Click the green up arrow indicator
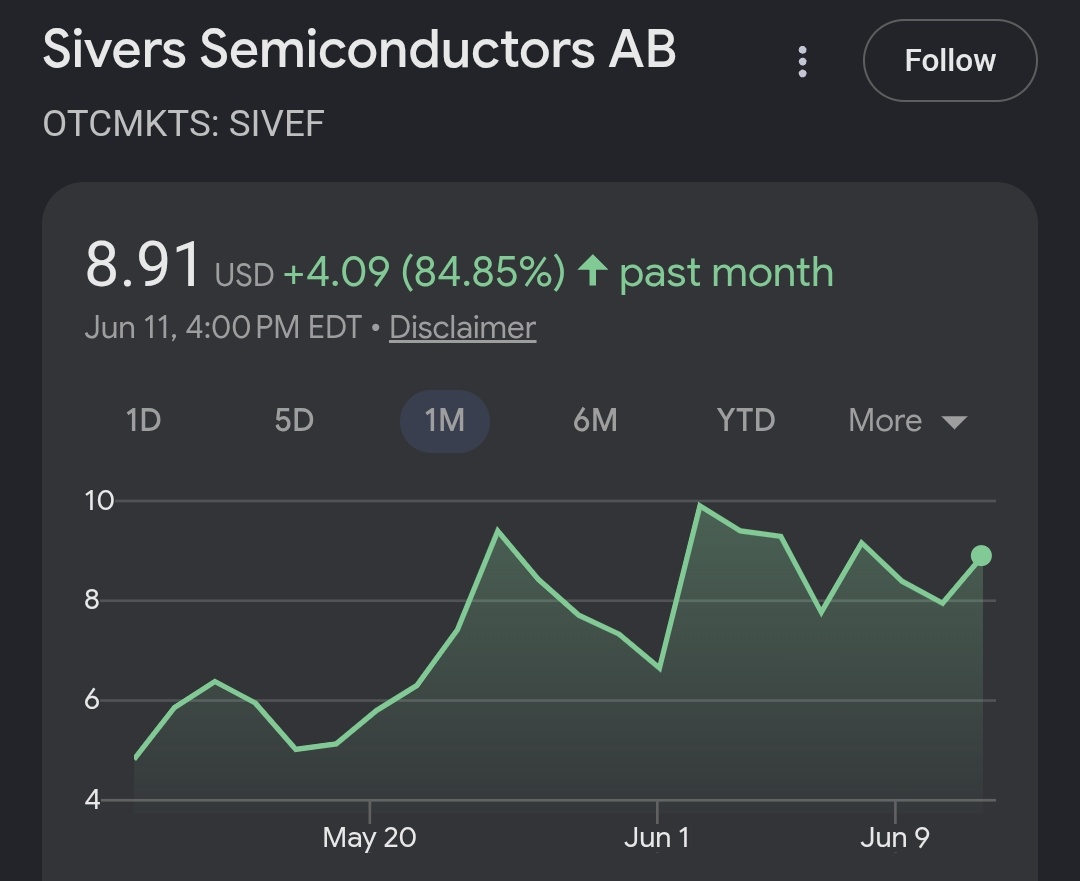Screen dimensions: 1080x881 (592, 270)
